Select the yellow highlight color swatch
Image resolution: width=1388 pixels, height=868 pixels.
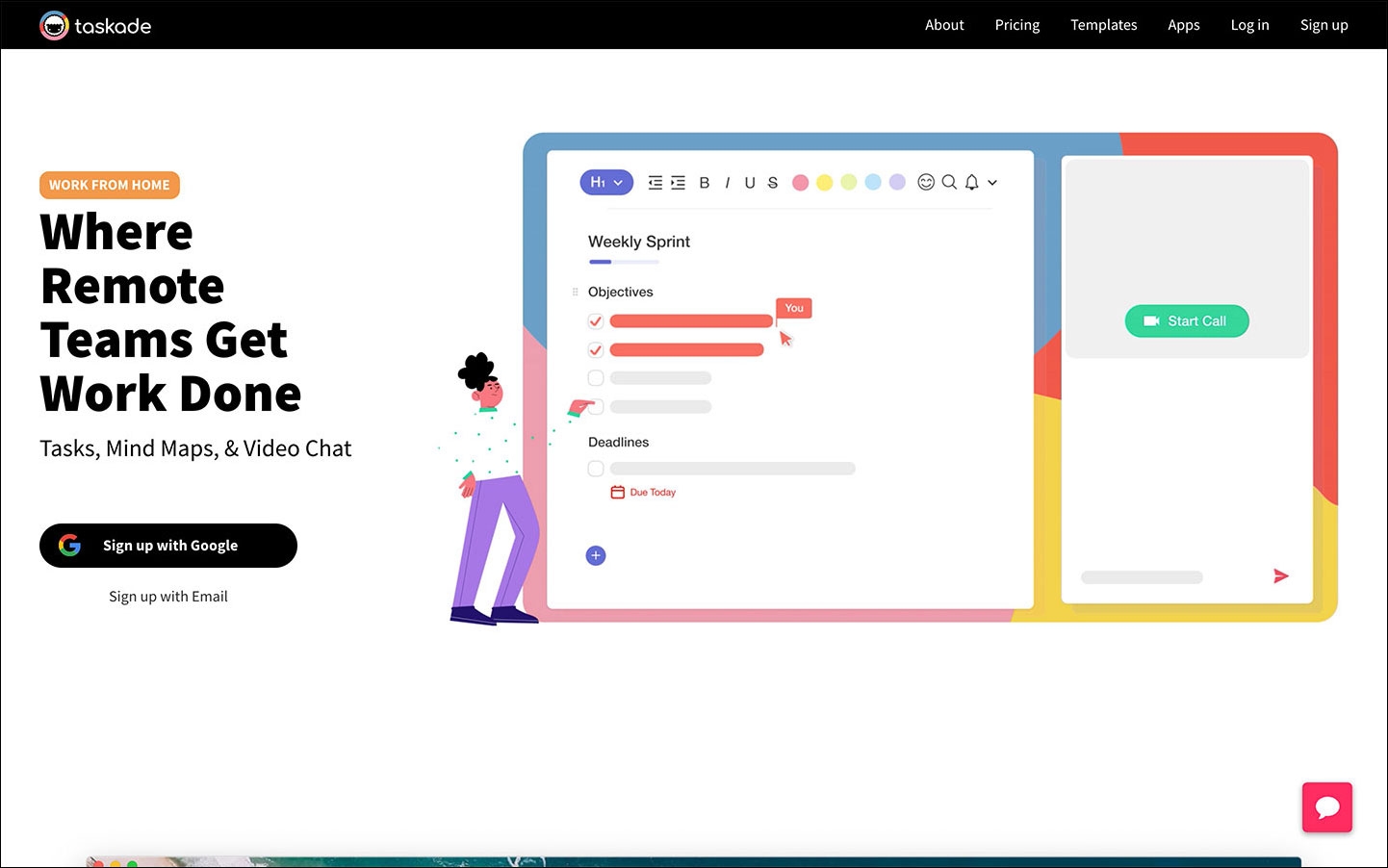[x=824, y=182]
